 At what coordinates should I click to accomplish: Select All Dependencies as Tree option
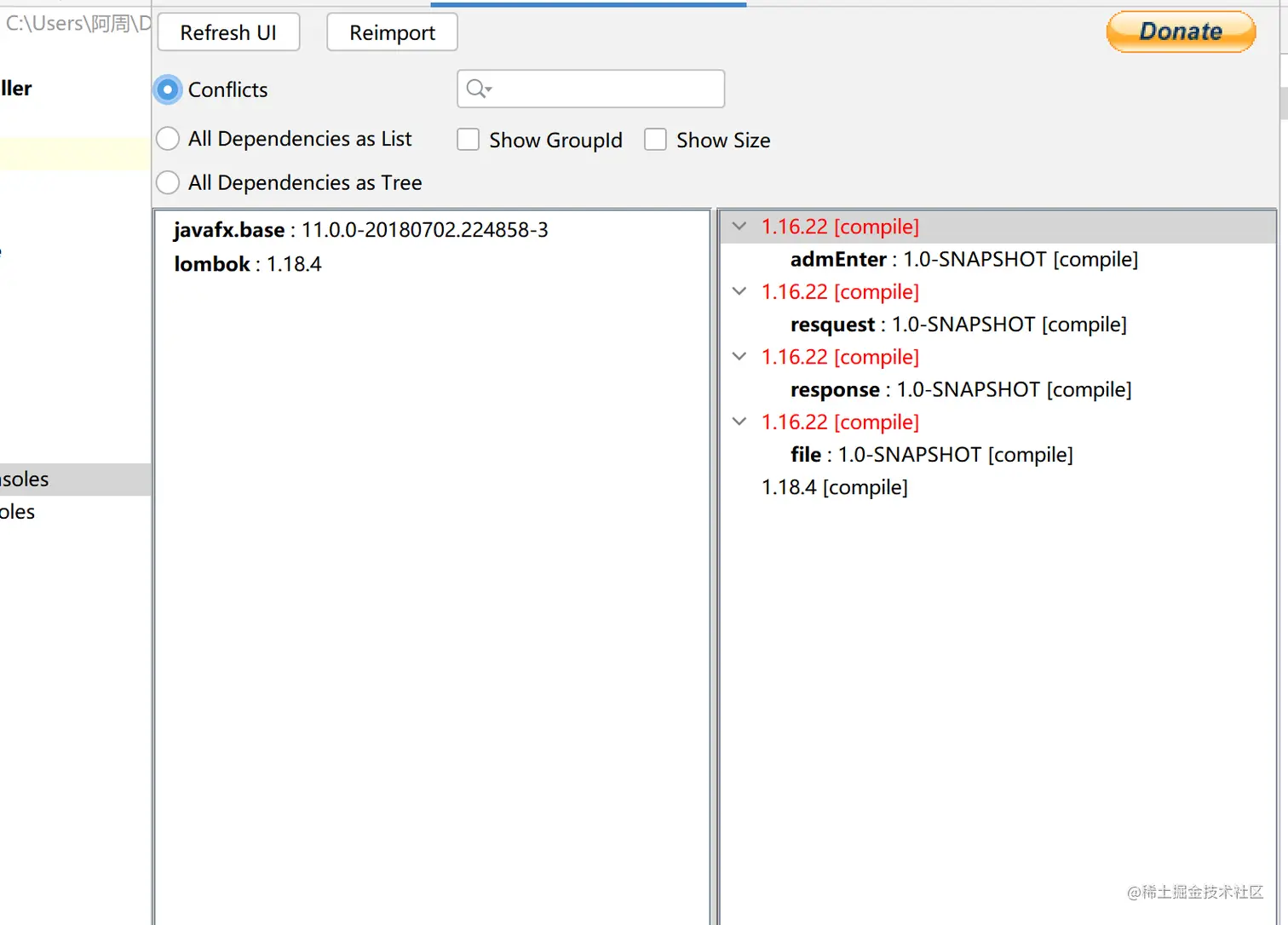pos(168,182)
